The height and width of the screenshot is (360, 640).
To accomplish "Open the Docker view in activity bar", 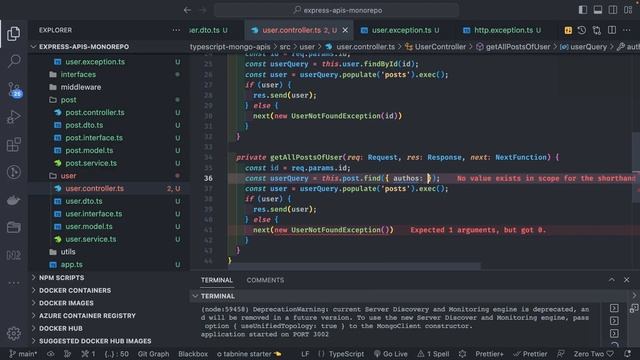I will click(x=13, y=200).
